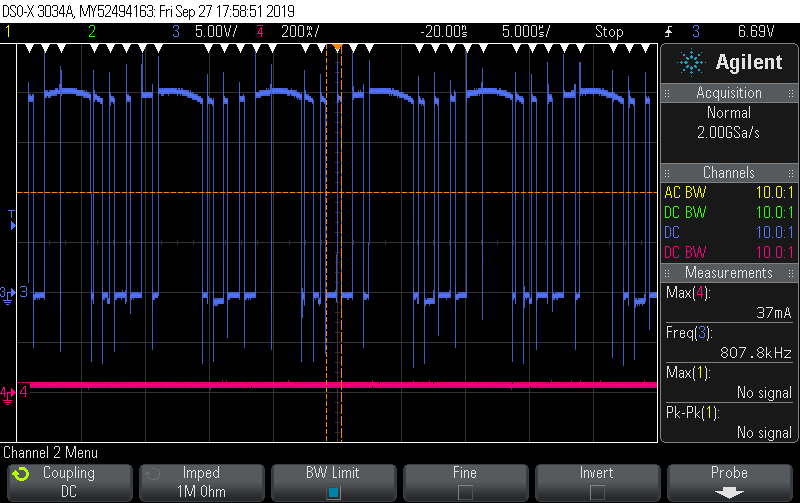The height and width of the screenshot is (503, 800).
Task: Select channel 4 scale 200mA/ readout
Action: [300, 32]
